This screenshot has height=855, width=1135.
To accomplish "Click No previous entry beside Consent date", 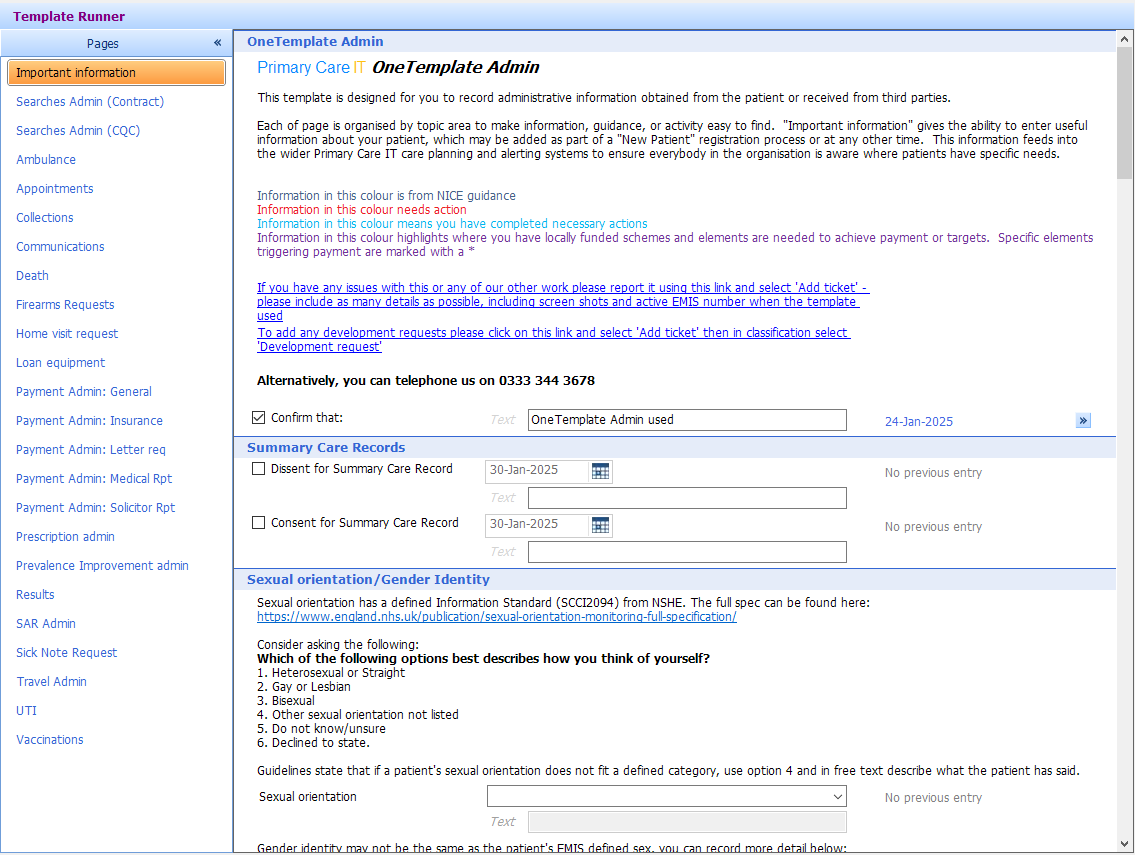I will point(933,526).
